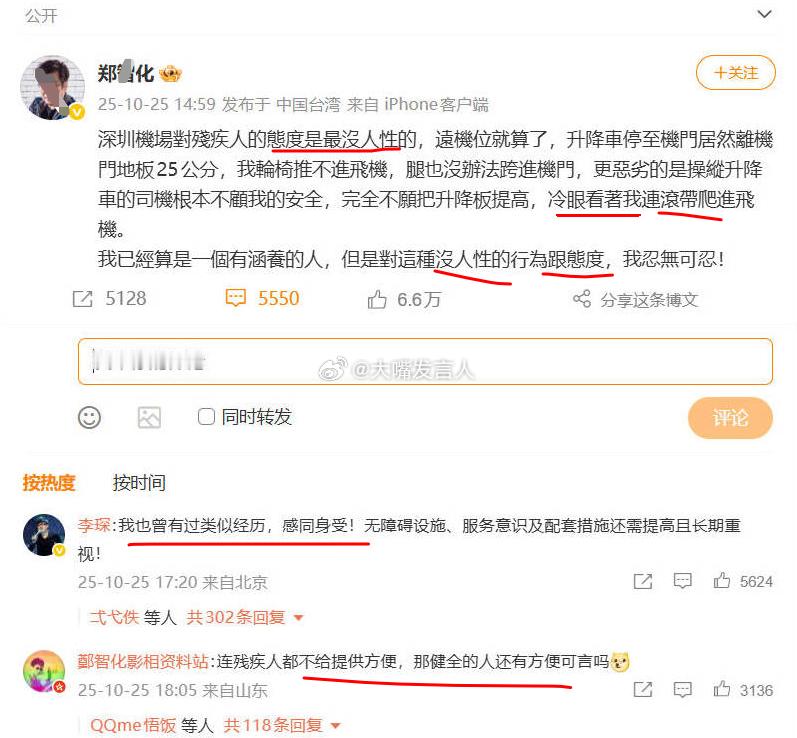Like 李琛's comment with 5624 likes
This screenshot has width=797, height=738.
722,580
